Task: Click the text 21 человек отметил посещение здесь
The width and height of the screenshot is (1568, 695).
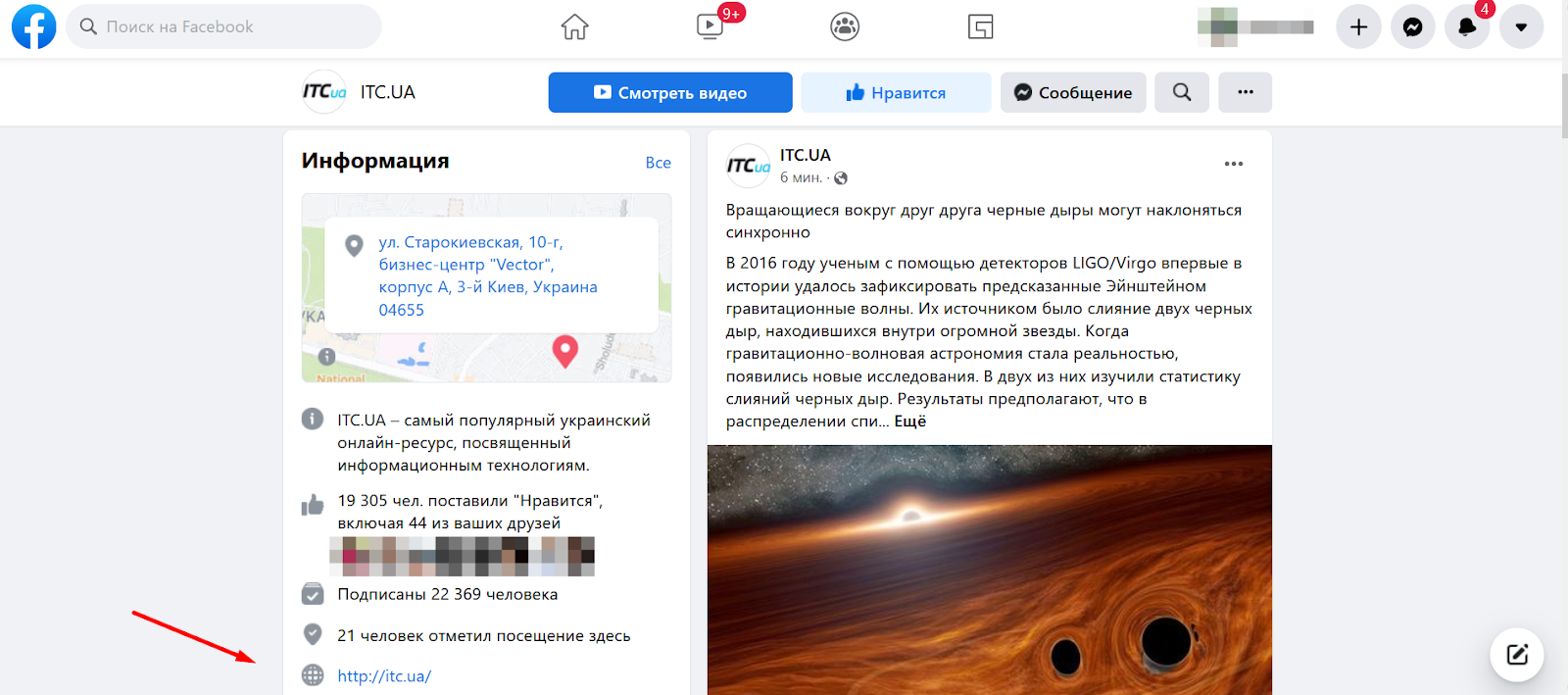Action: click(484, 635)
